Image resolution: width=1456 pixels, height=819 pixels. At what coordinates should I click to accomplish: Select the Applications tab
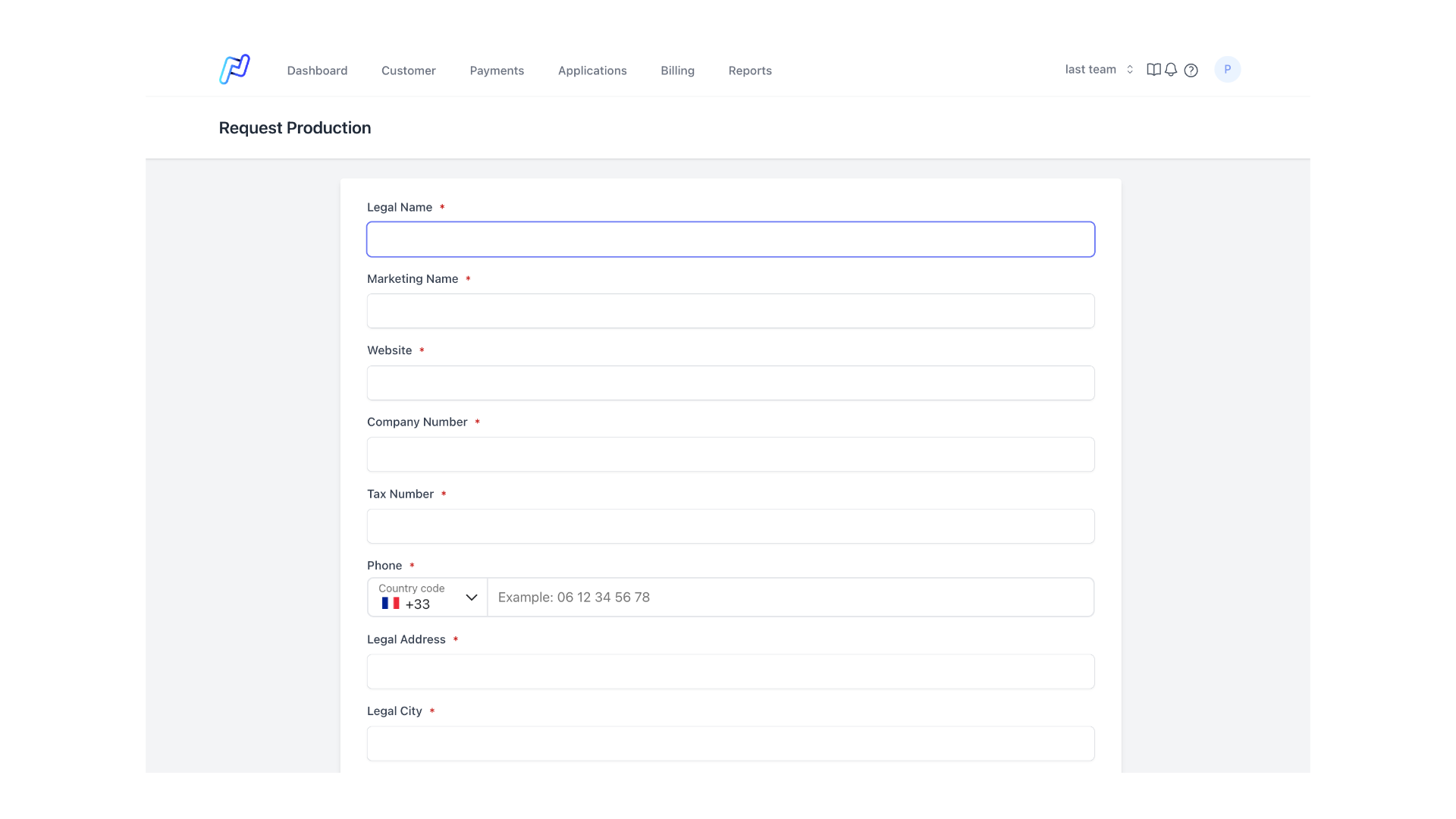[592, 70]
